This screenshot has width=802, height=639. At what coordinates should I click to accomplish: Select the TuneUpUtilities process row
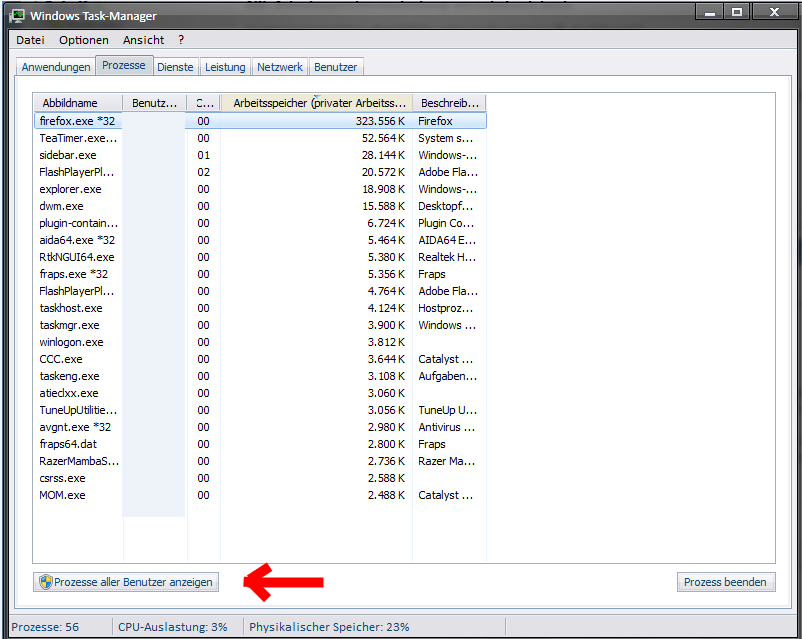click(260, 410)
